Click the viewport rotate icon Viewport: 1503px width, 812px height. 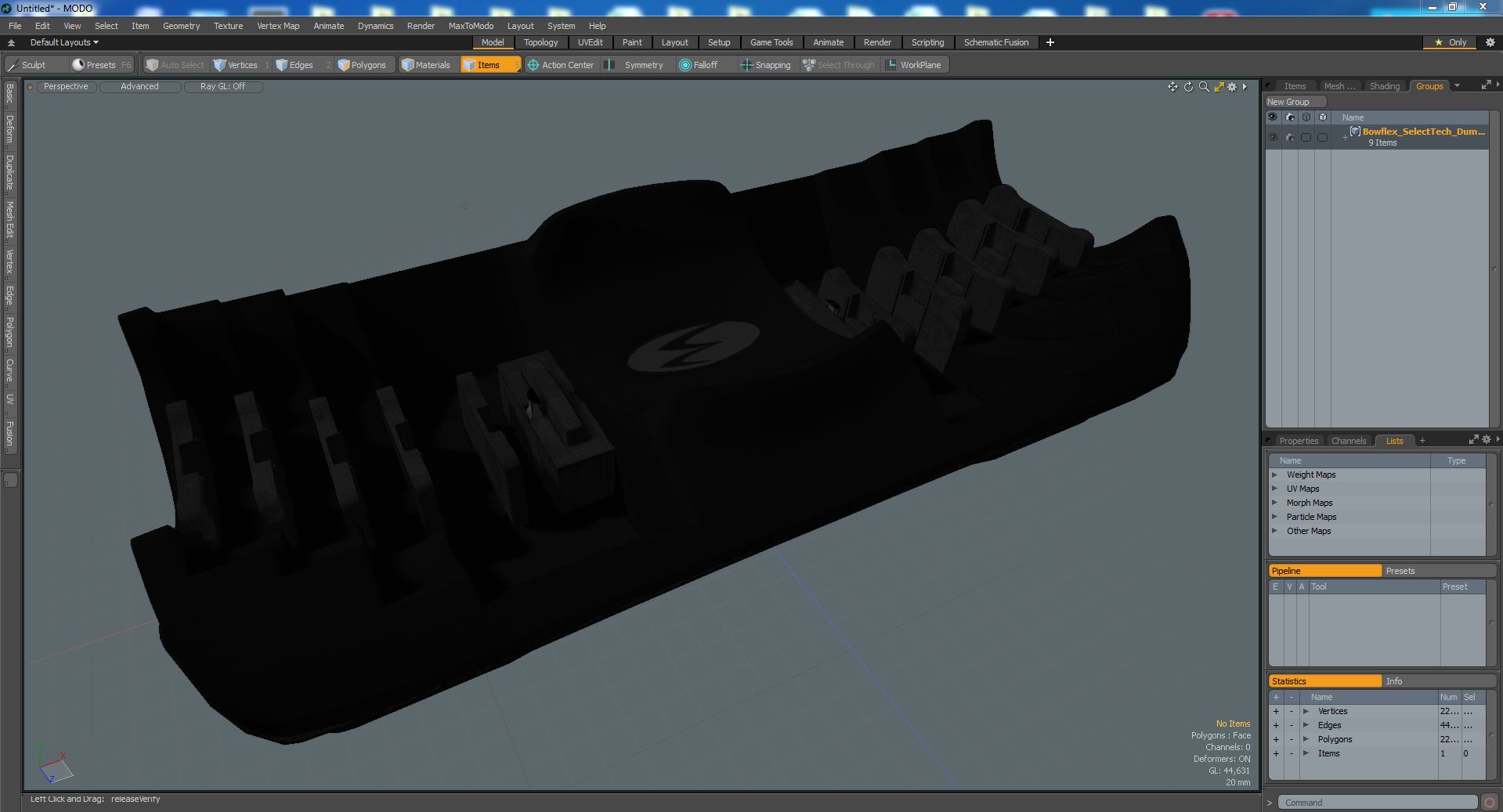1188,87
